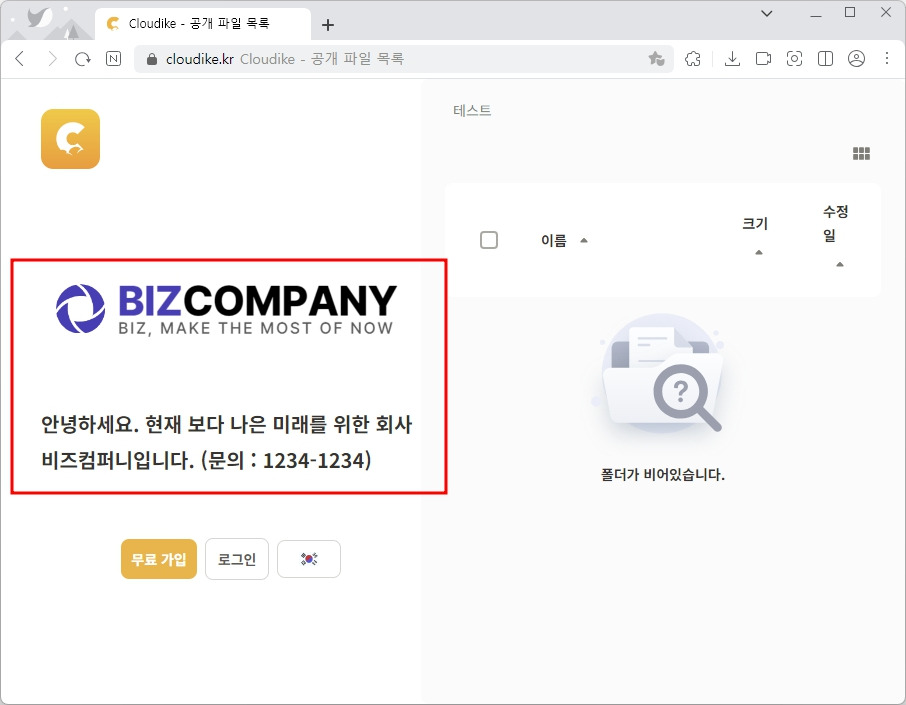Click the 수정일 column header

(836, 223)
